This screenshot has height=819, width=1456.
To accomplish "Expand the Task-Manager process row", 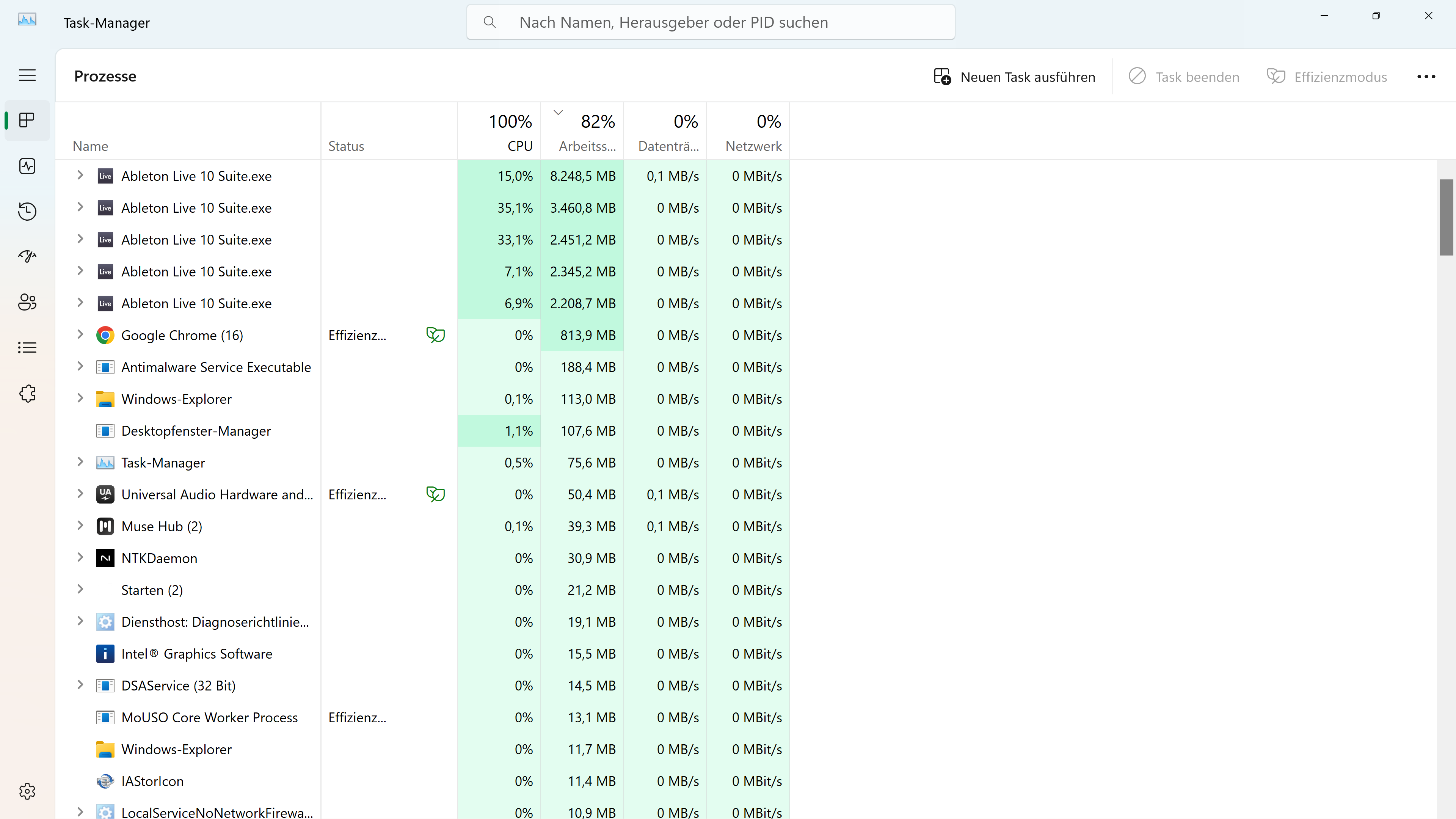I will (80, 462).
